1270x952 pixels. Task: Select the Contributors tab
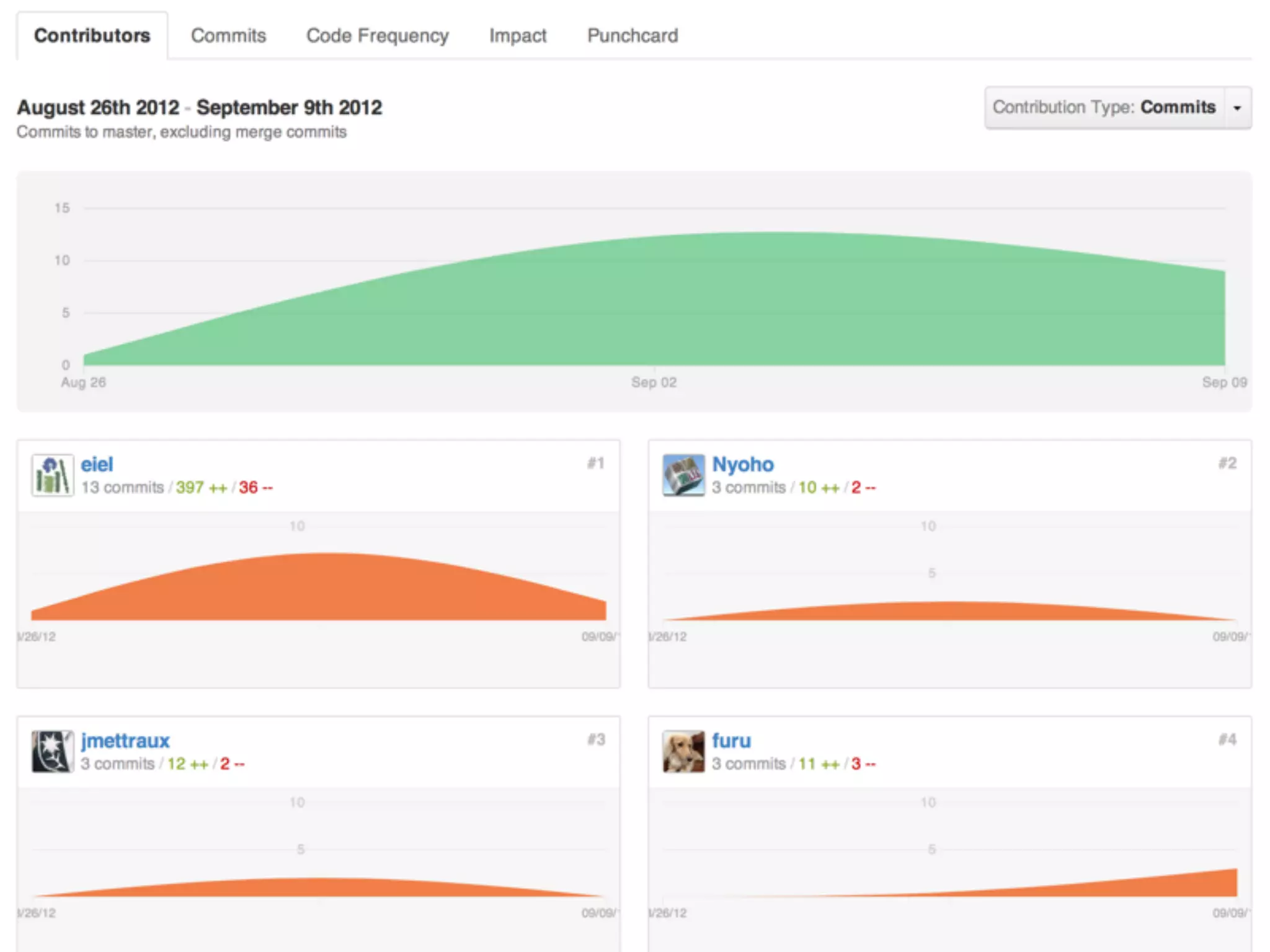coord(92,36)
